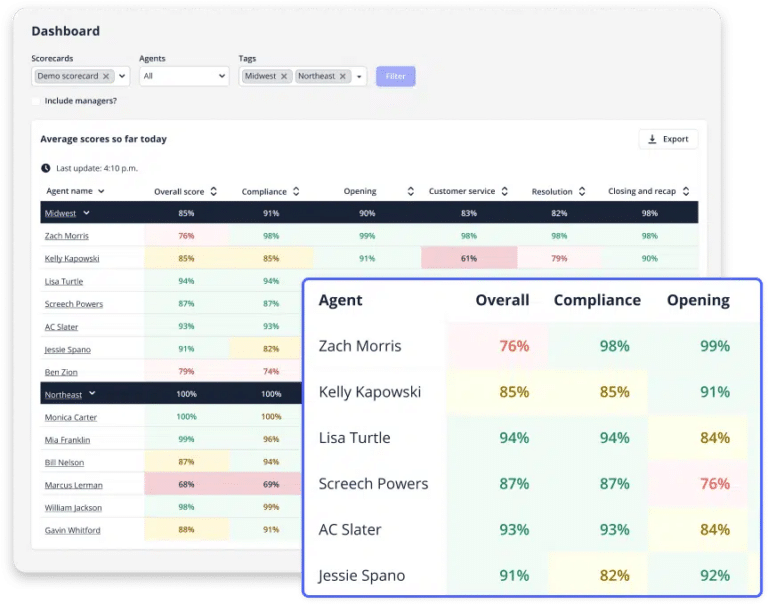Open Screech Powers agent link

click(x=74, y=304)
